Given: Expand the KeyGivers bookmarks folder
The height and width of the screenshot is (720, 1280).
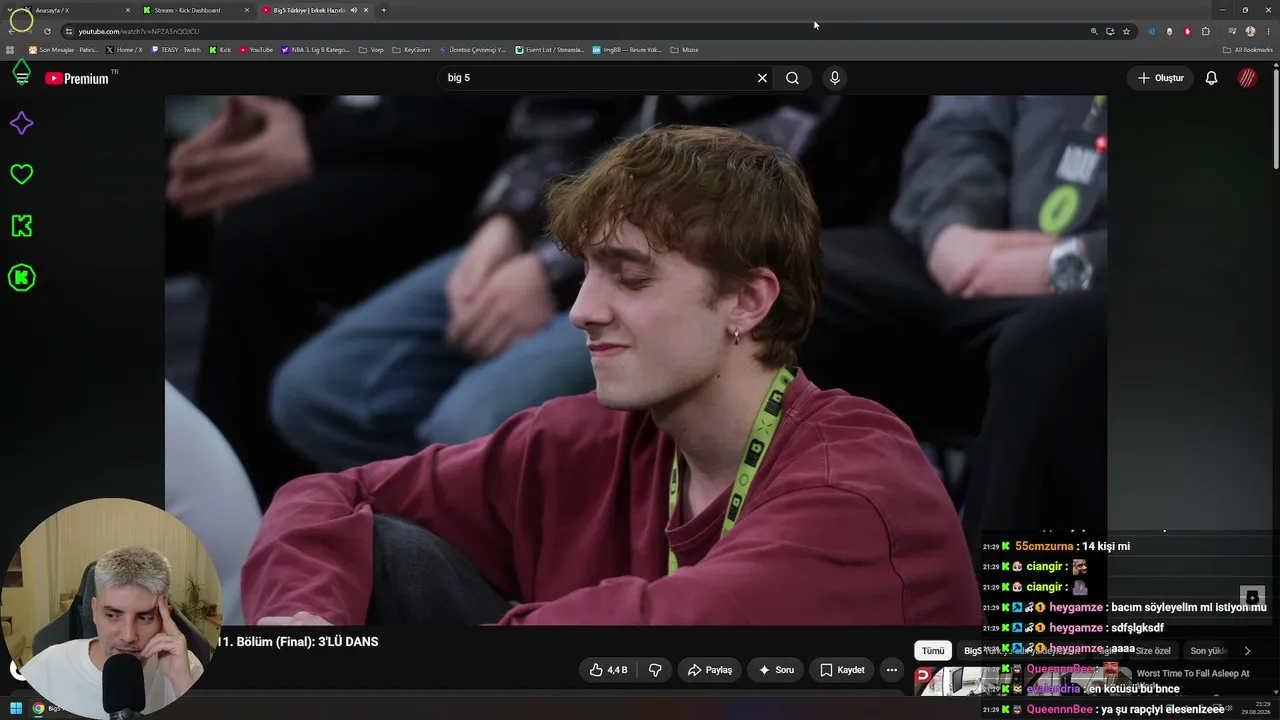Looking at the screenshot, I should click(x=411, y=50).
